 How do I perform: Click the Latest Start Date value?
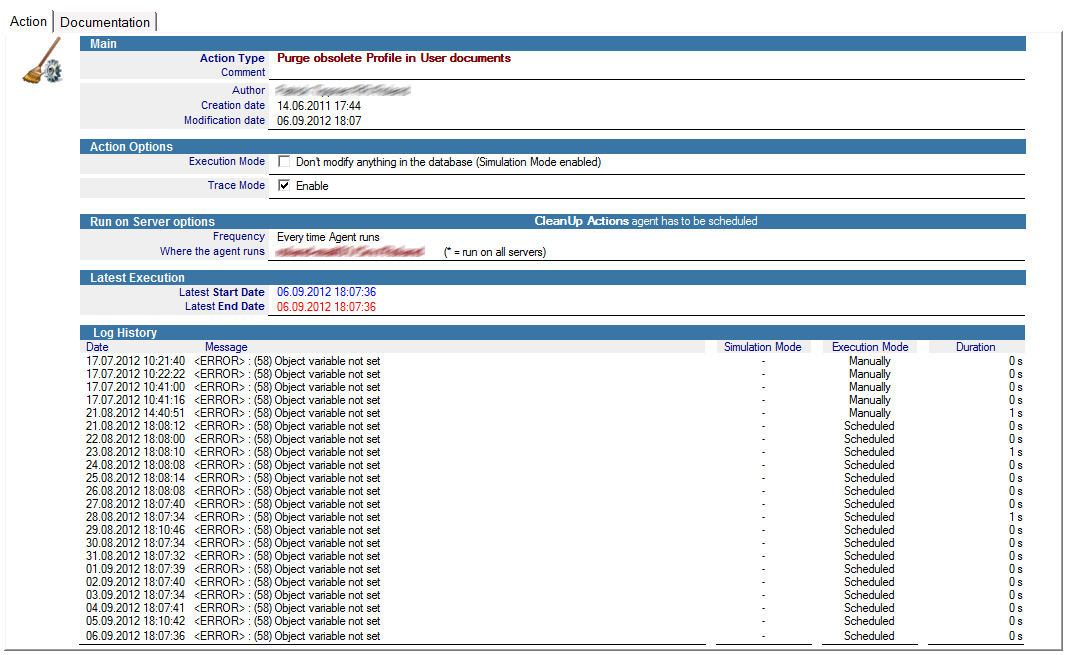326,292
